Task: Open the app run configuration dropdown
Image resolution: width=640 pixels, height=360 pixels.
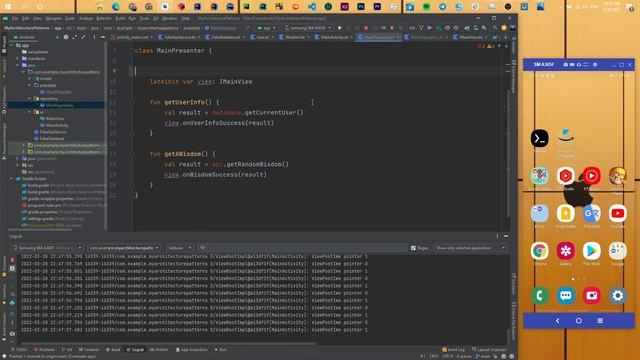Action: (x=266, y=28)
